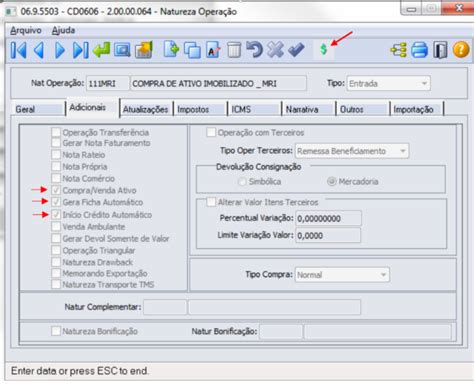The image size is (474, 391).
Task: Open the Outros tab
Action: (363, 109)
